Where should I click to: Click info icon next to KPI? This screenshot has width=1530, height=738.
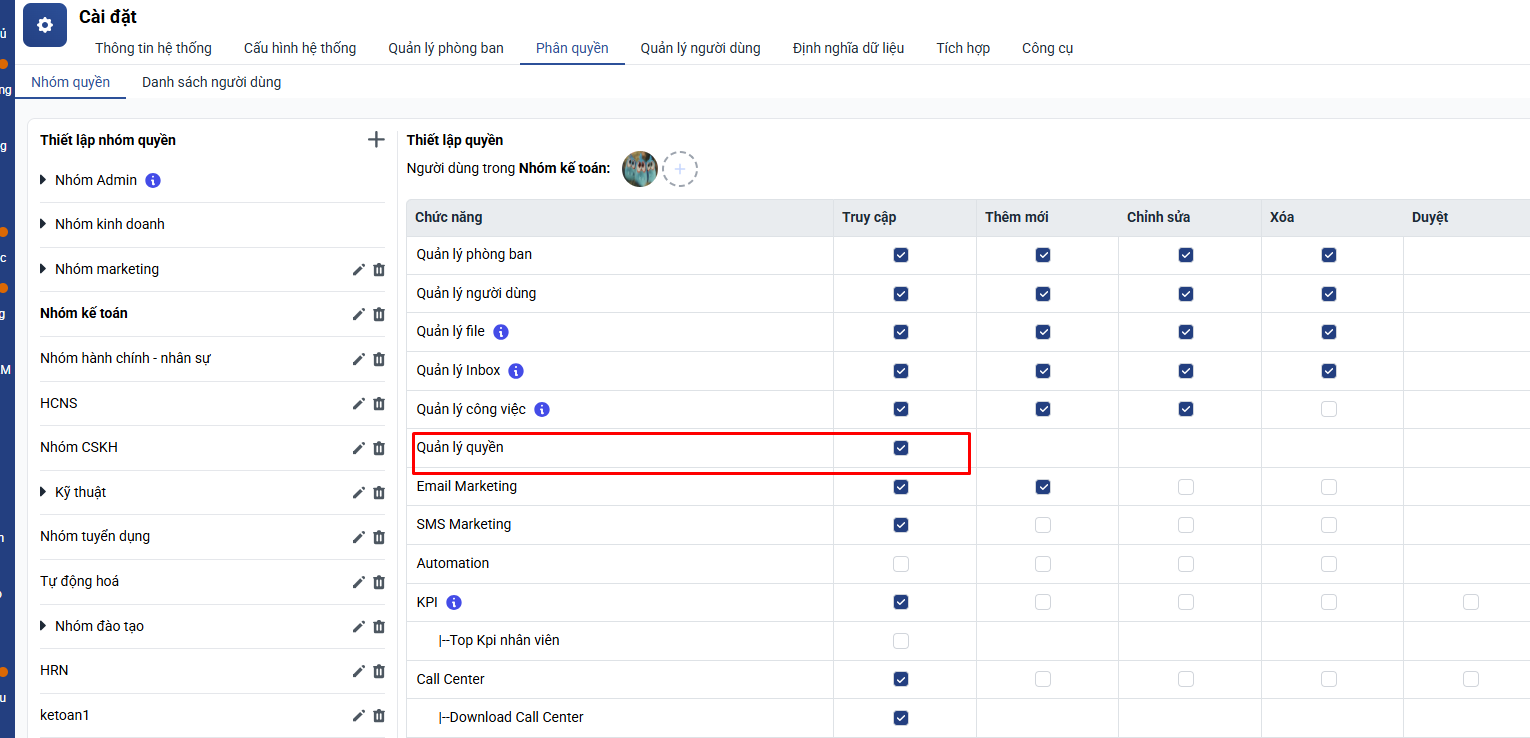tap(454, 603)
